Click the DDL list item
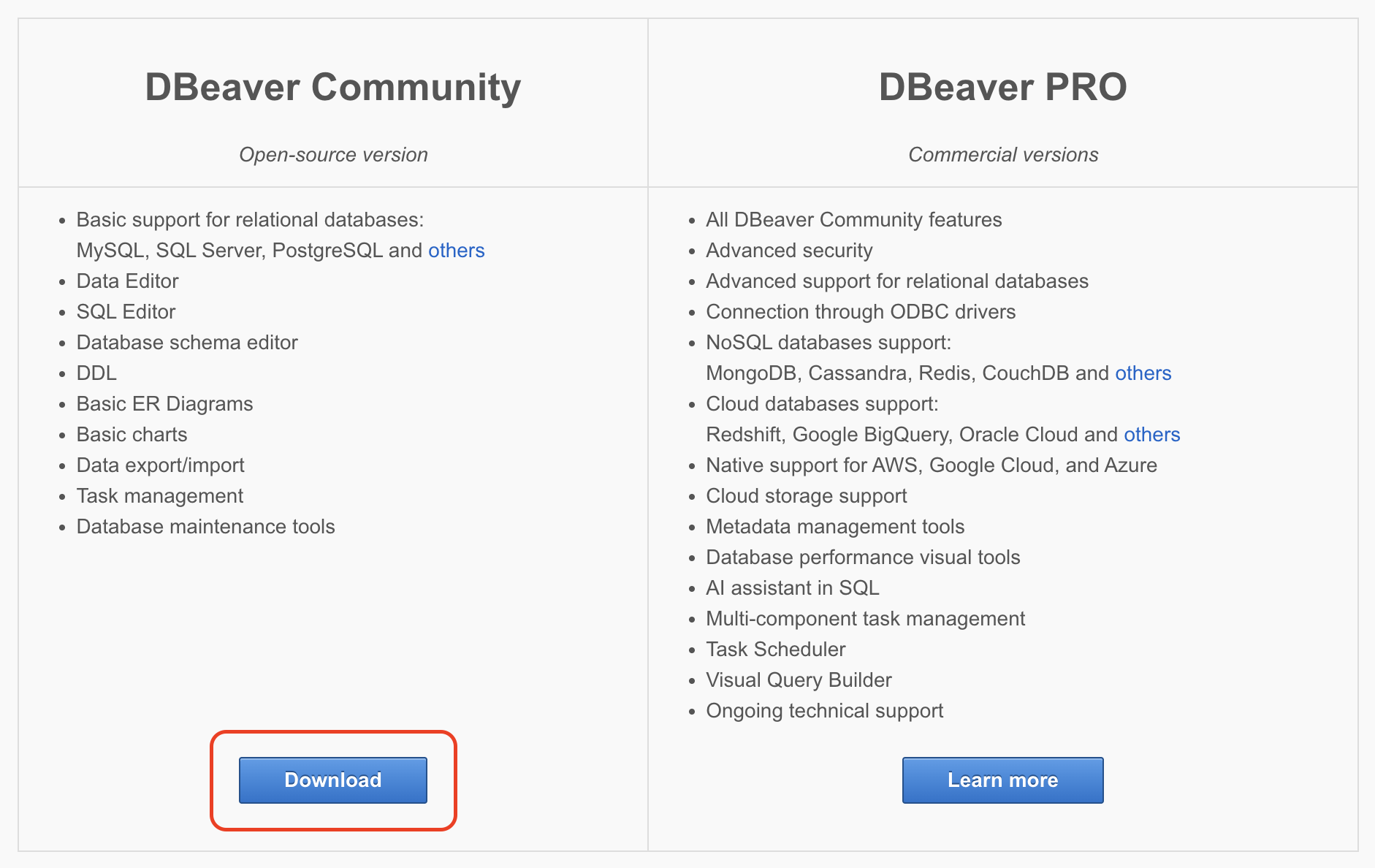The image size is (1375, 868). [x=96, y=373]
